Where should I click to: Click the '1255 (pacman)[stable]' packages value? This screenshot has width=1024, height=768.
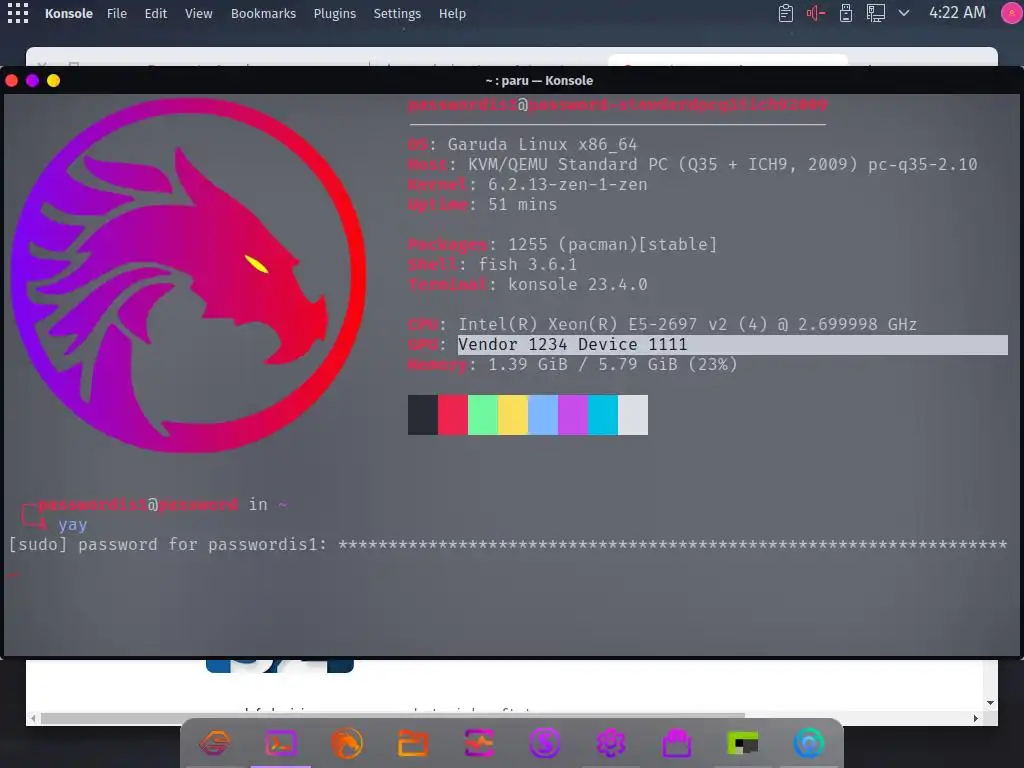coord(613,244)
